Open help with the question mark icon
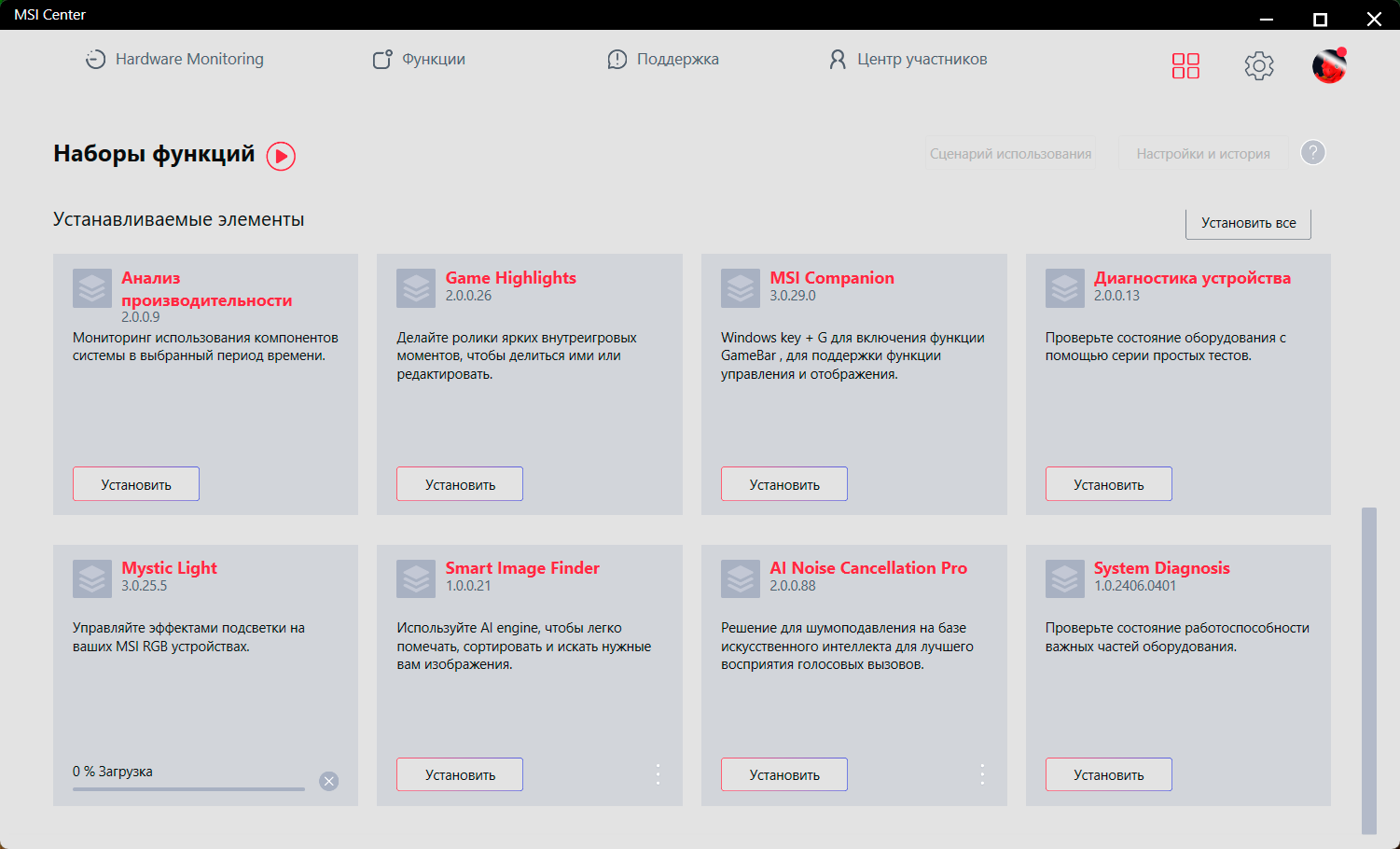 (x=1312, y=152)
